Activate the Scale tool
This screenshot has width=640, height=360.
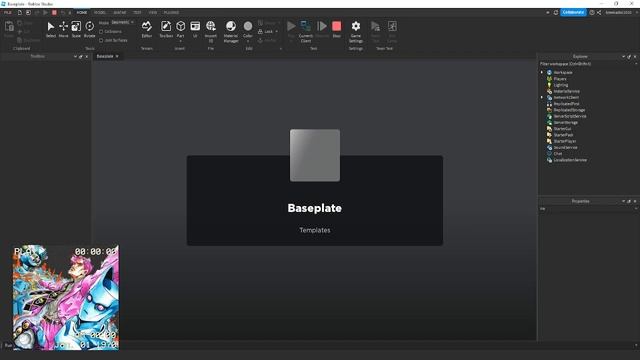click(x=76, y=29)
